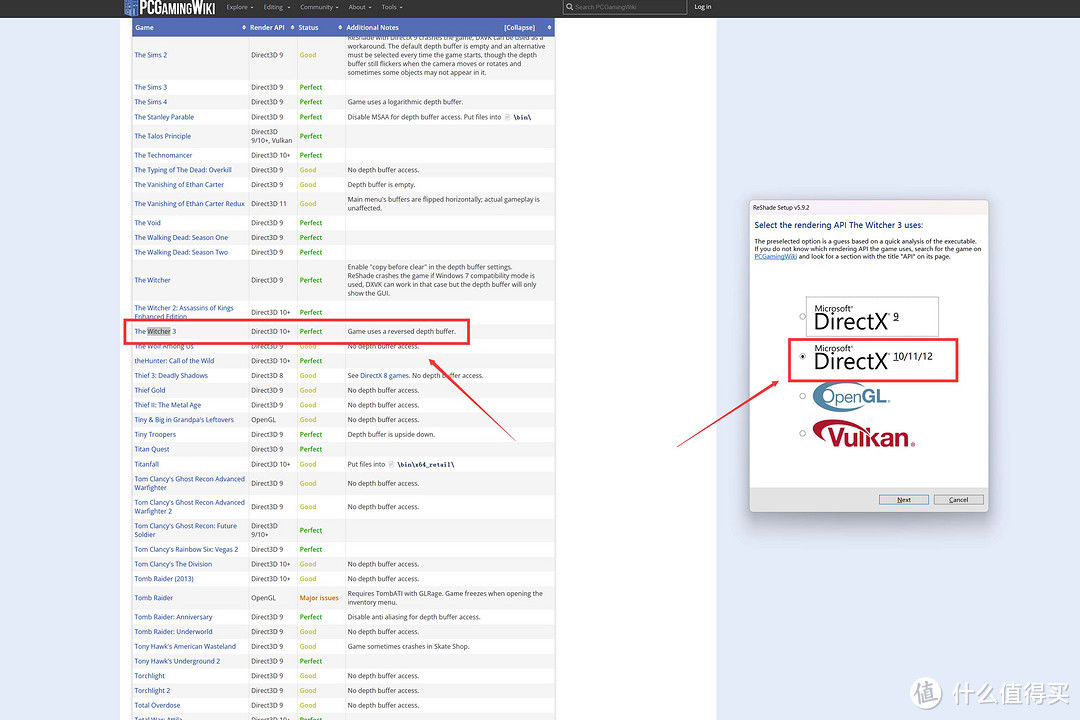Open the Editing dropdown menu
The height and width of the screenshot is (720, 1080).
pyautogui.click(x=276, y=7)
